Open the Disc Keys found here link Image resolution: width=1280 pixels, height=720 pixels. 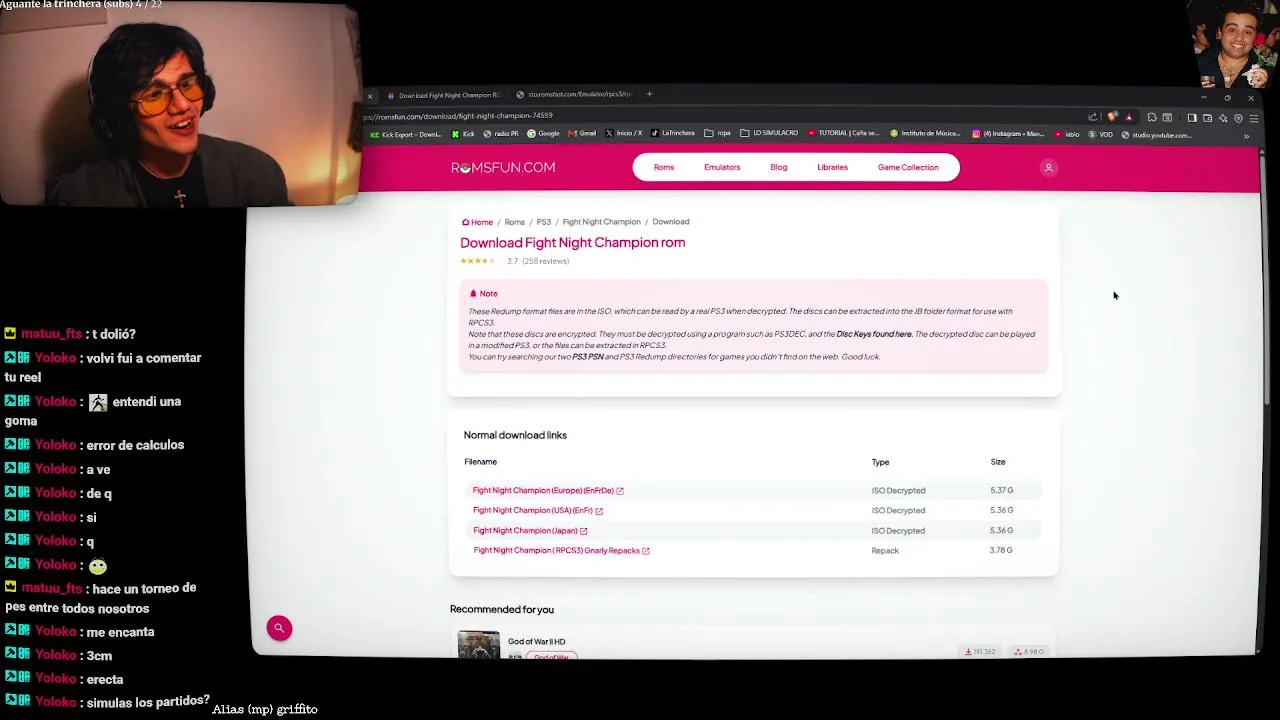click(874, 334)
